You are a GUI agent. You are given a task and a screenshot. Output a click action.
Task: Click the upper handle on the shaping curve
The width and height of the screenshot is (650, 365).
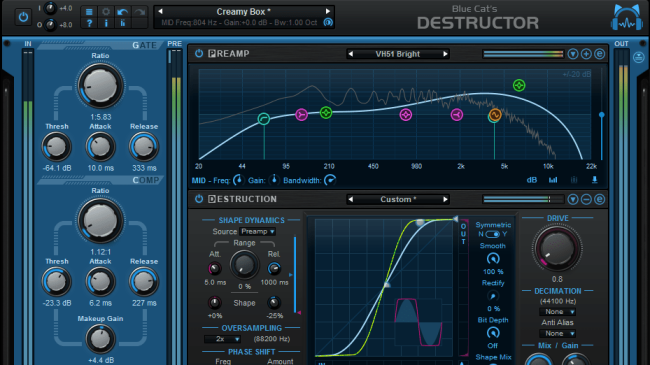[x=420, y=222]
